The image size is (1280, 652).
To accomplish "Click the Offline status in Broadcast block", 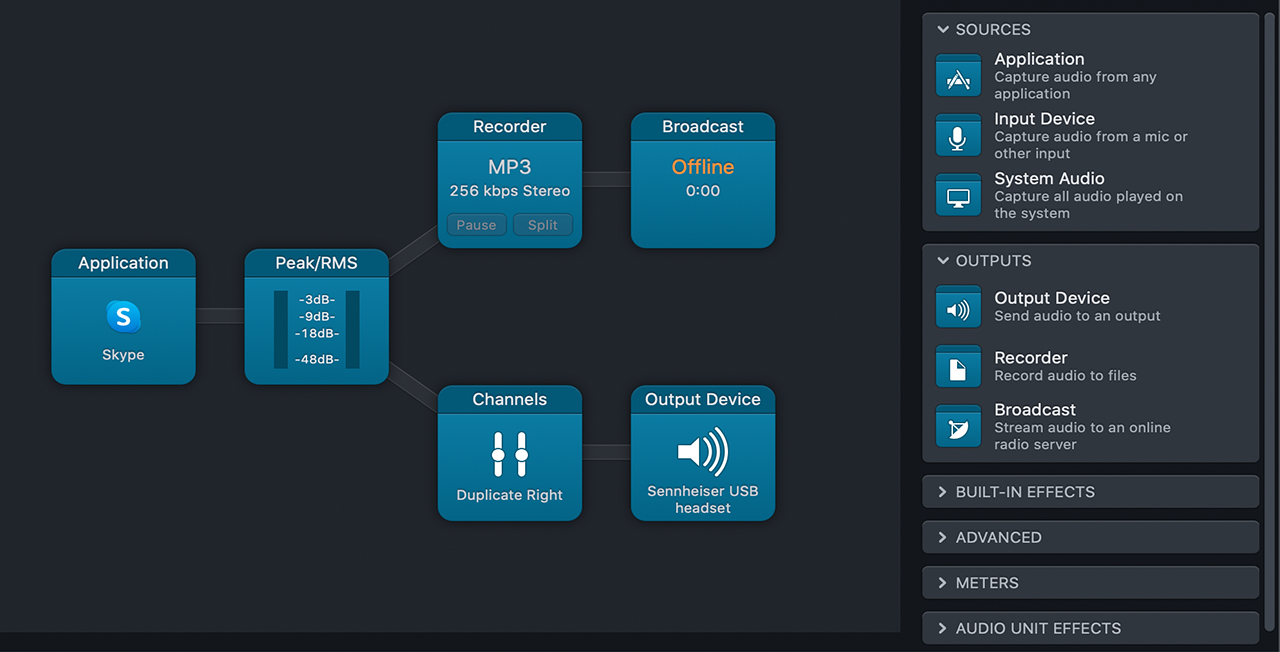I will pos(702,167).
